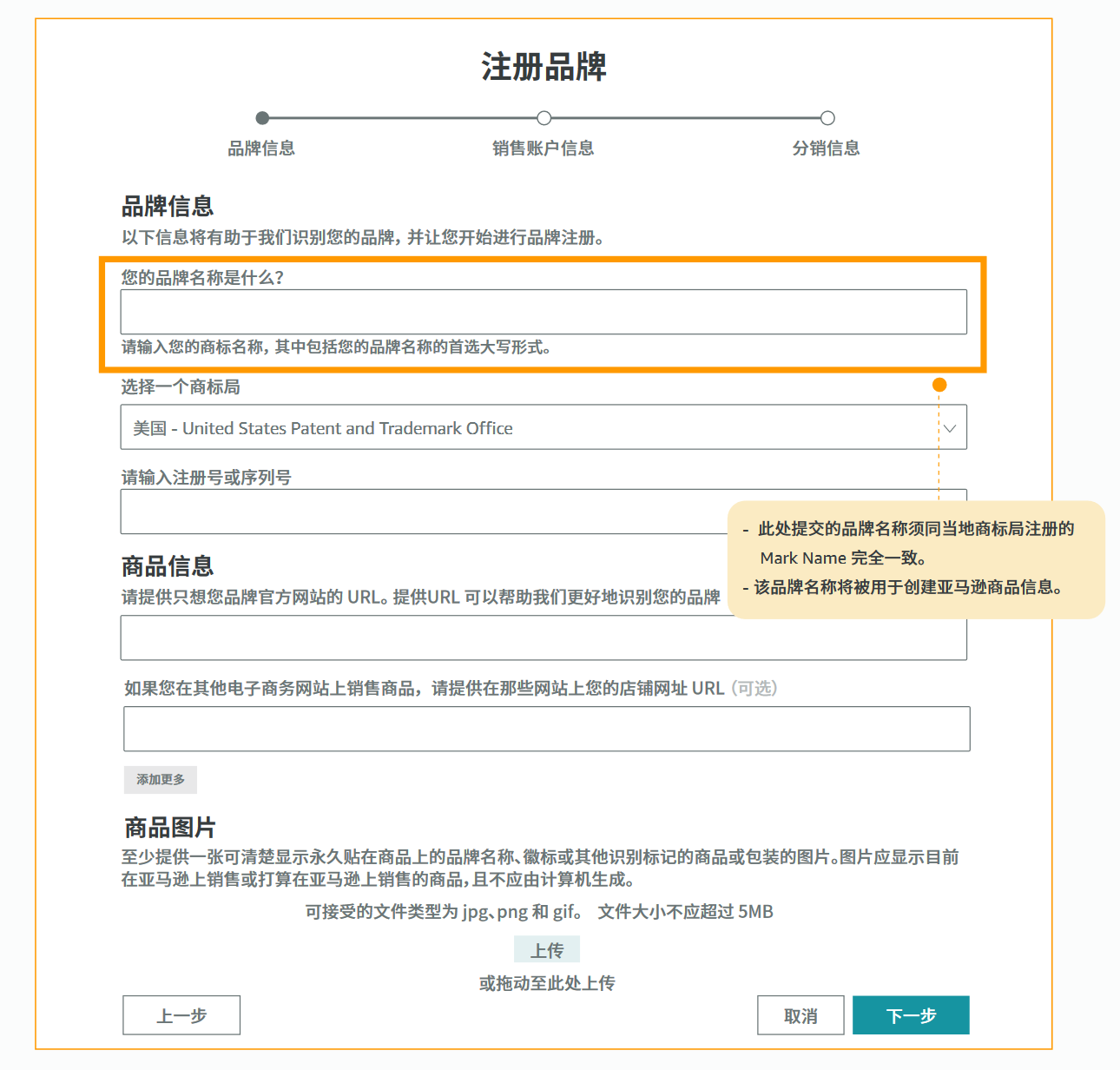
Task: Select the 分销信息 step circle
Action: pos(827,118)
